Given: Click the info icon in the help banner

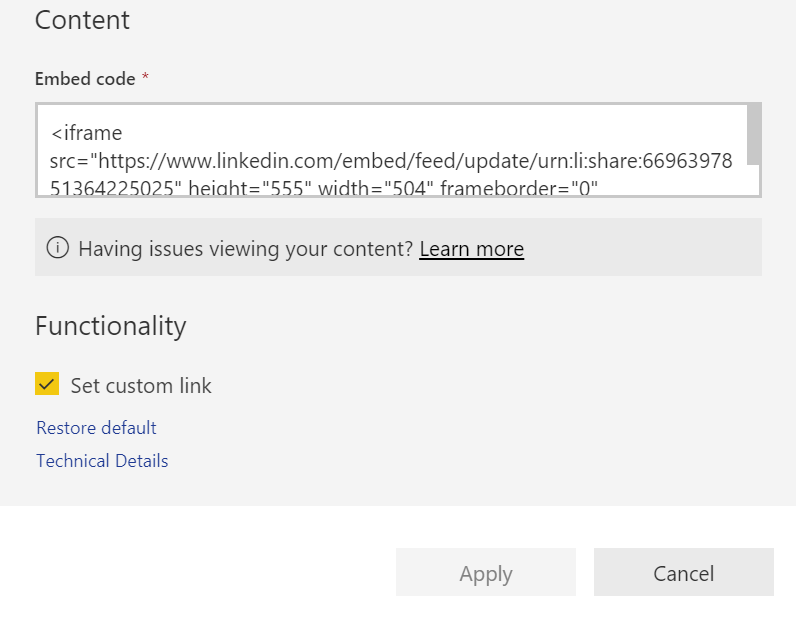Looking at the screenshot, I should (58, 248).
